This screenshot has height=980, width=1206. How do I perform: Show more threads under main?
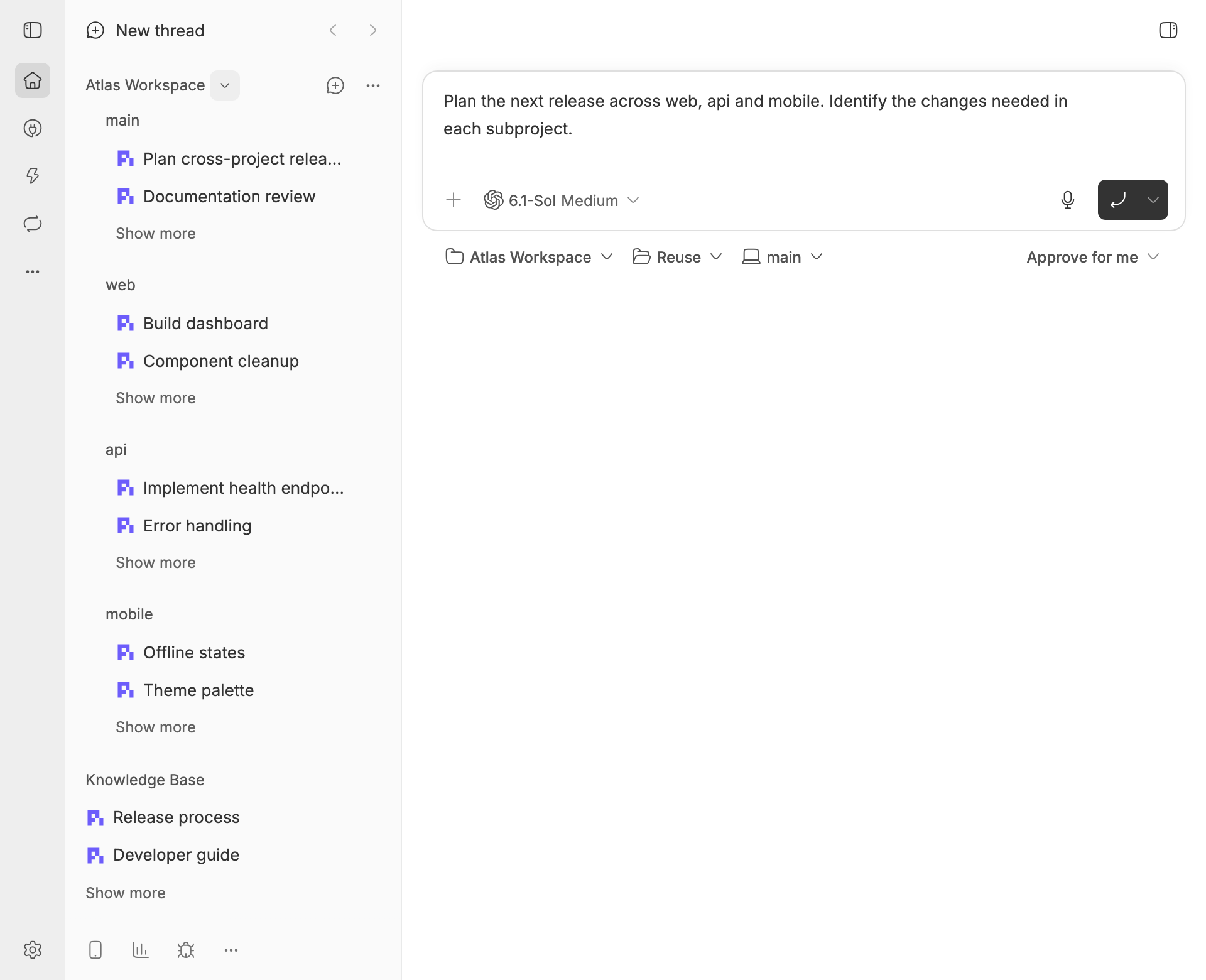pyautogui.click(x=156, y=233)
